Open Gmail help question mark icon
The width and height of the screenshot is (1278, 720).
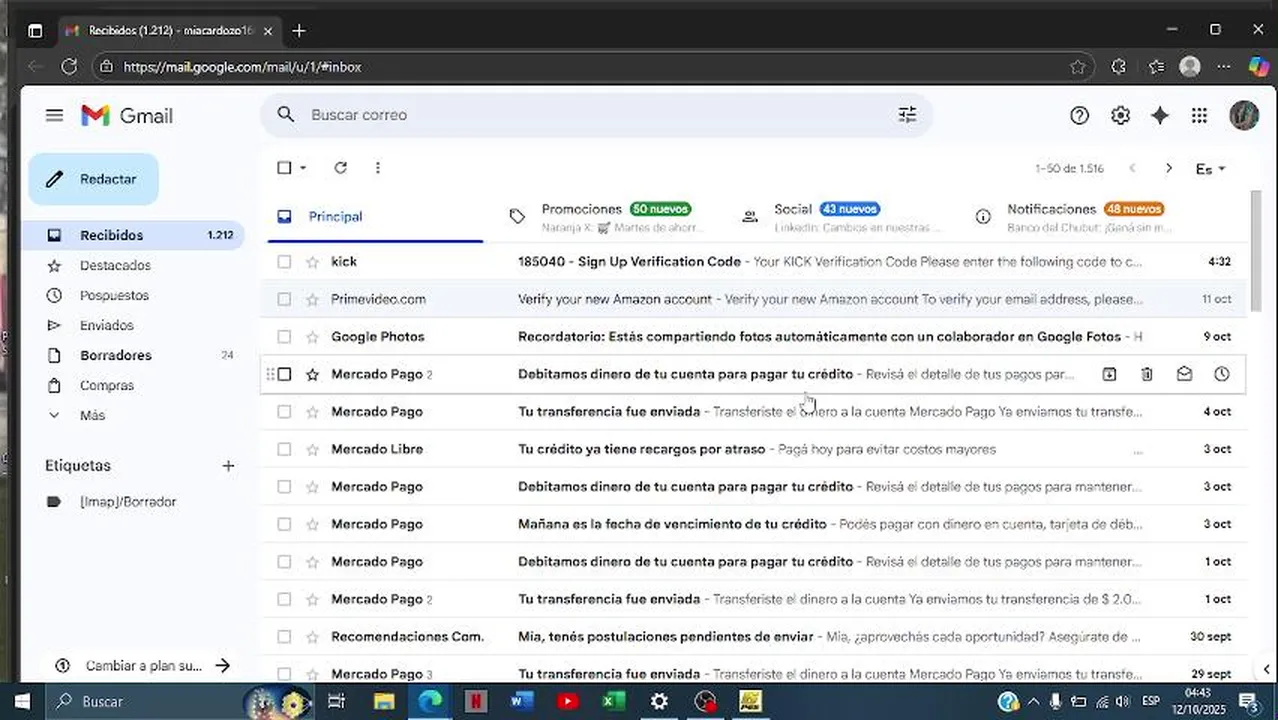tap(1079, 115)
